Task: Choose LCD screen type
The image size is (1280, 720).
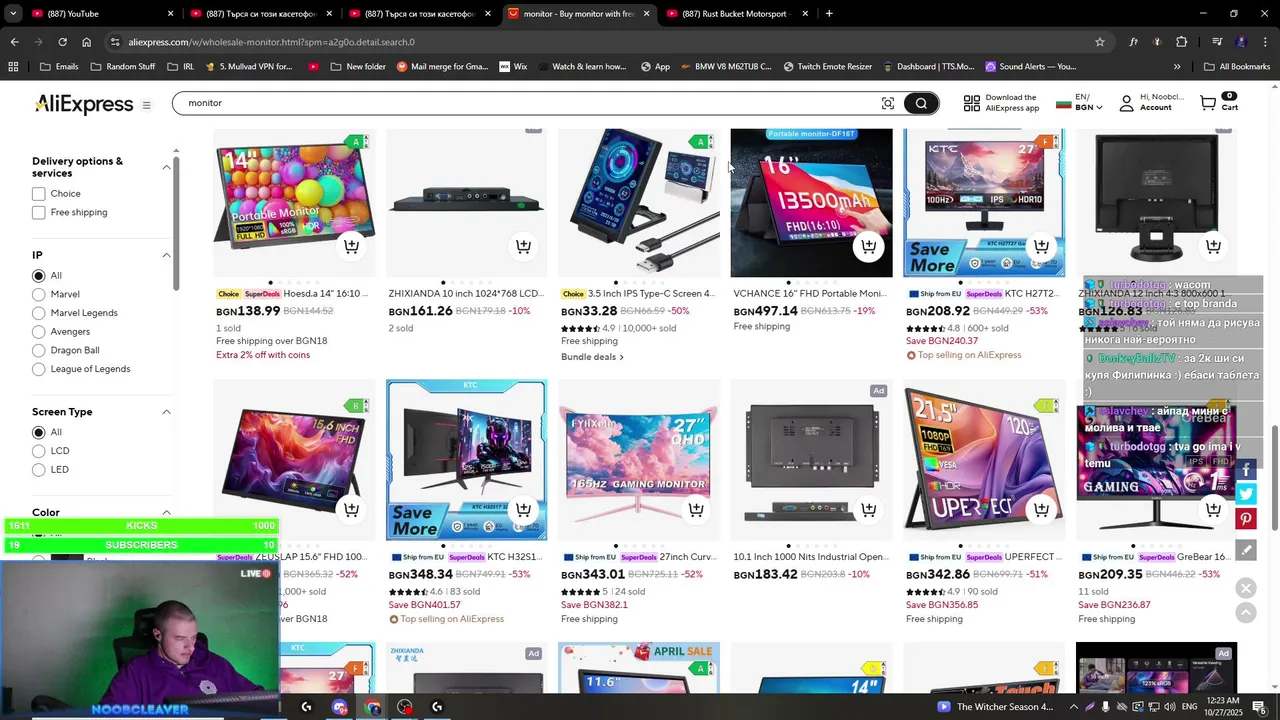Action: 39,451
